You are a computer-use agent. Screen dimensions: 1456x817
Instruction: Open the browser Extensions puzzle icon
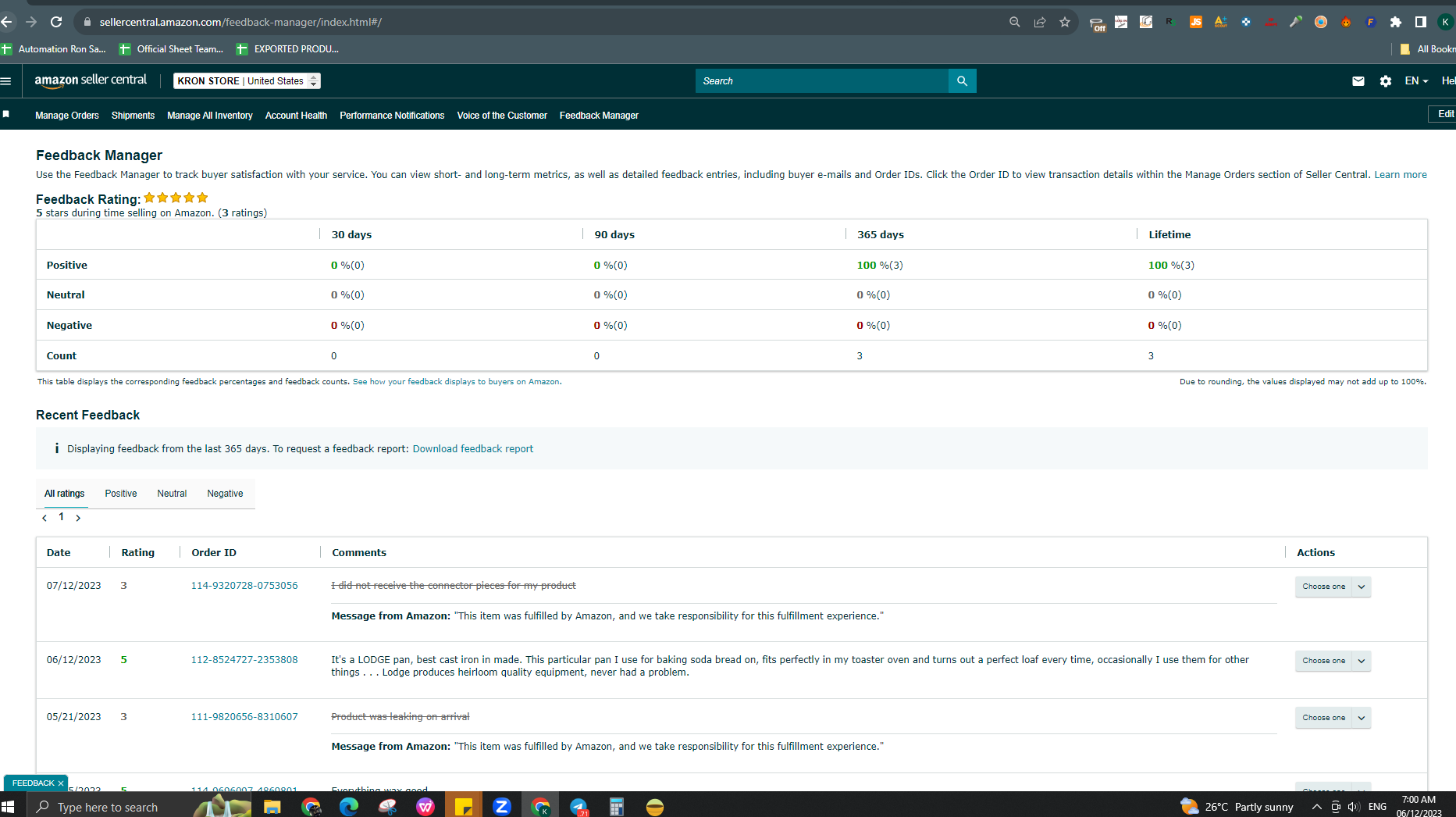1396,22
